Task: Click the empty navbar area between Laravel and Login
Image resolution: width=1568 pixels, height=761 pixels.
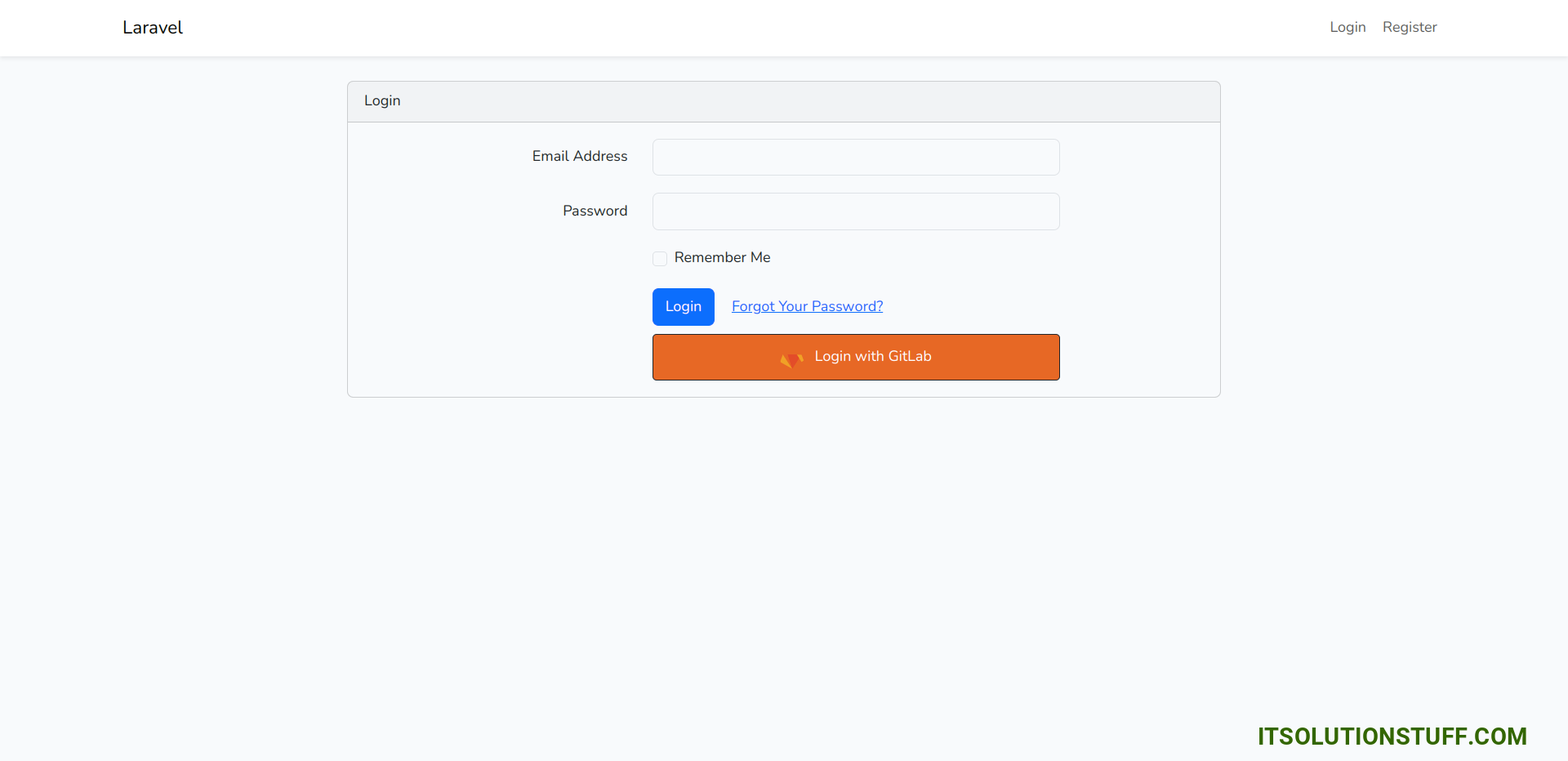Action: pos(735,28)
